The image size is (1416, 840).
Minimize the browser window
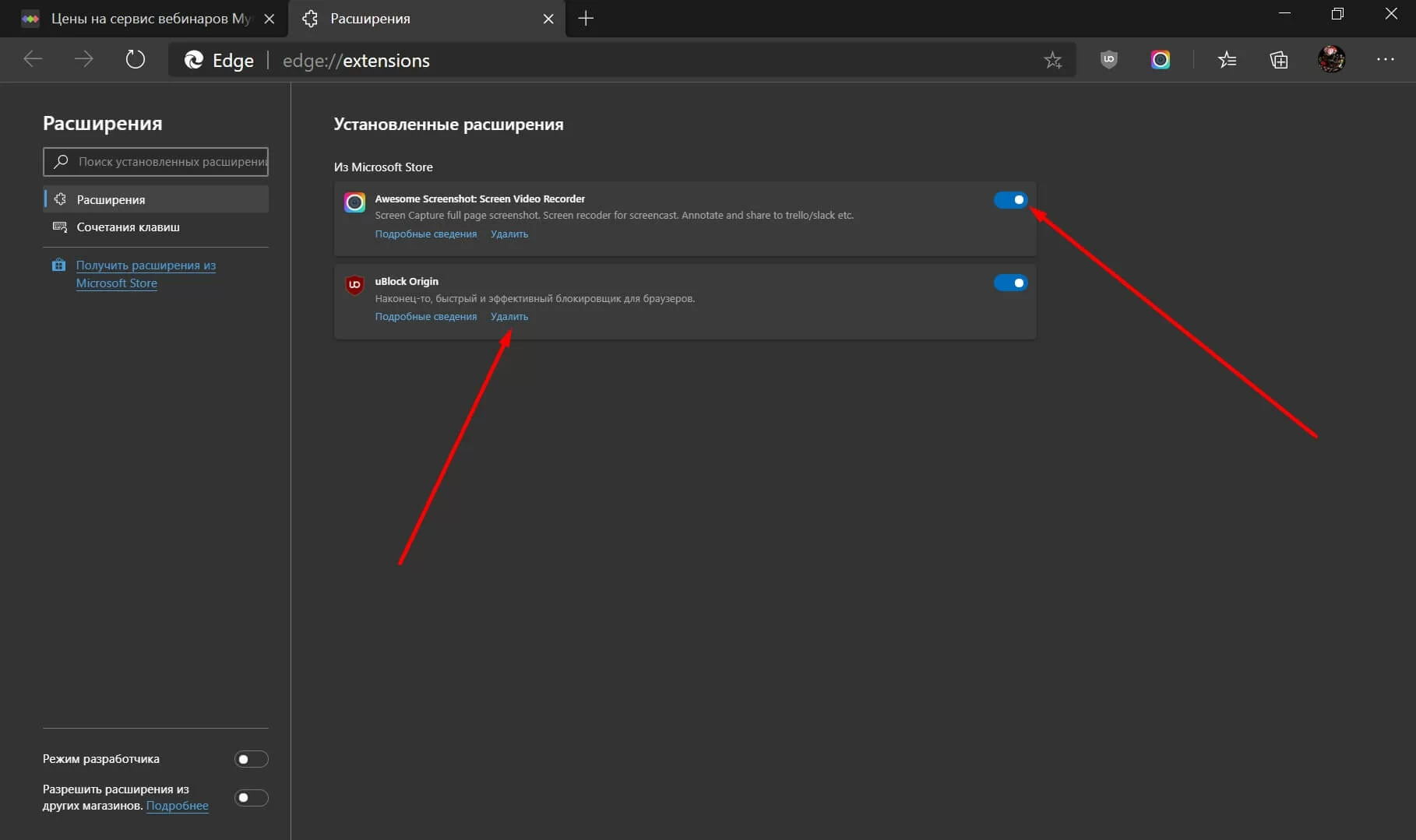click(x=1285, y=14)
